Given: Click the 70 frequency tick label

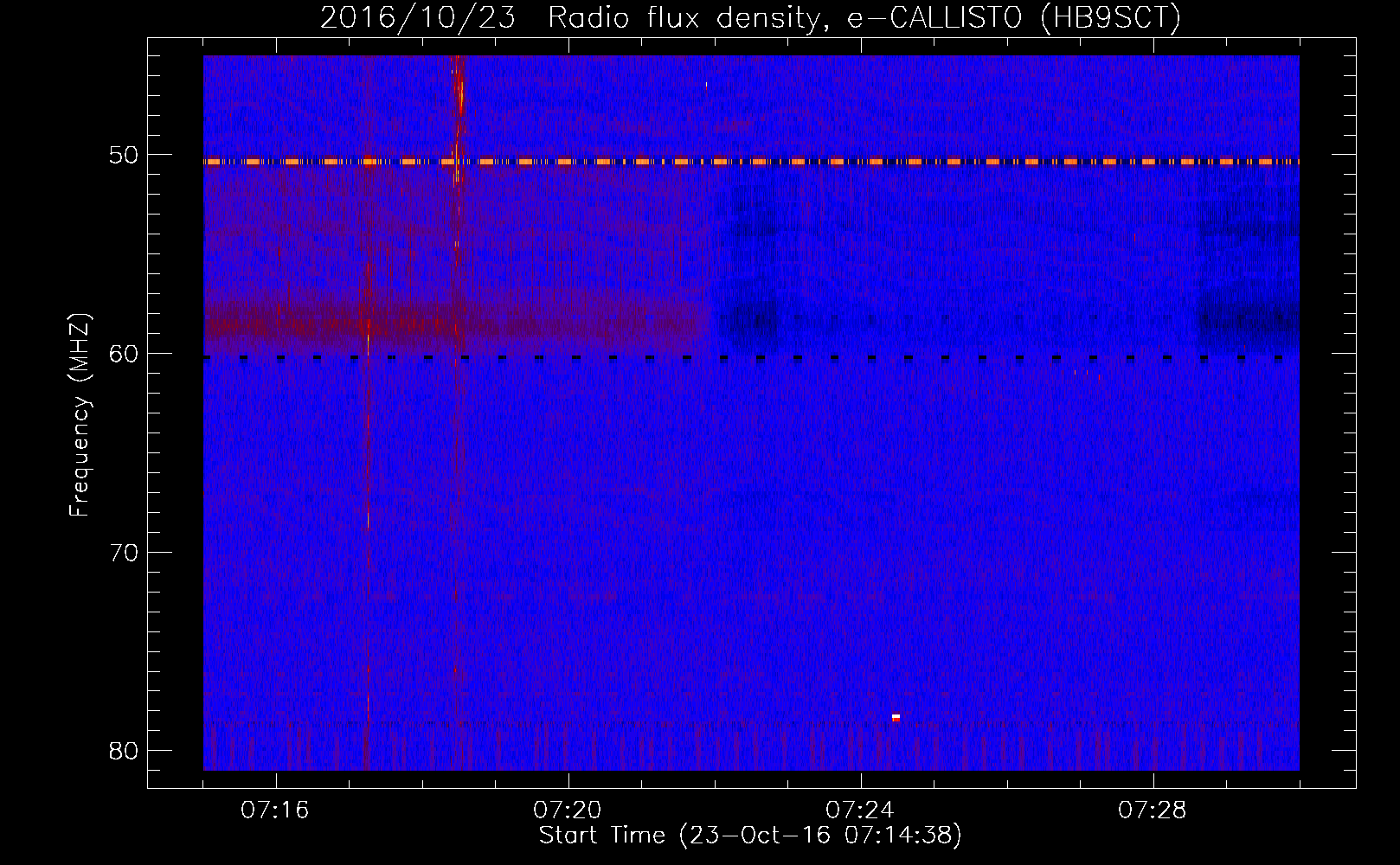Looking at the screenshot, I should [124, 553].
